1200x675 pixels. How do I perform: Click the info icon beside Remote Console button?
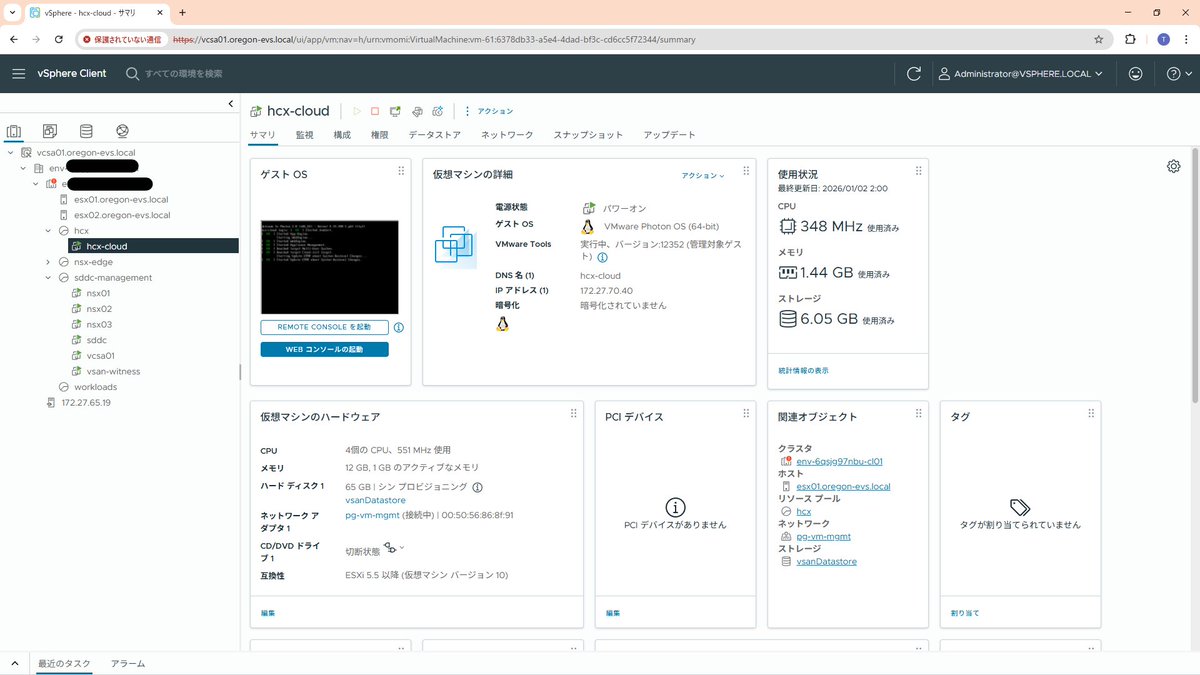pos(399,327)
